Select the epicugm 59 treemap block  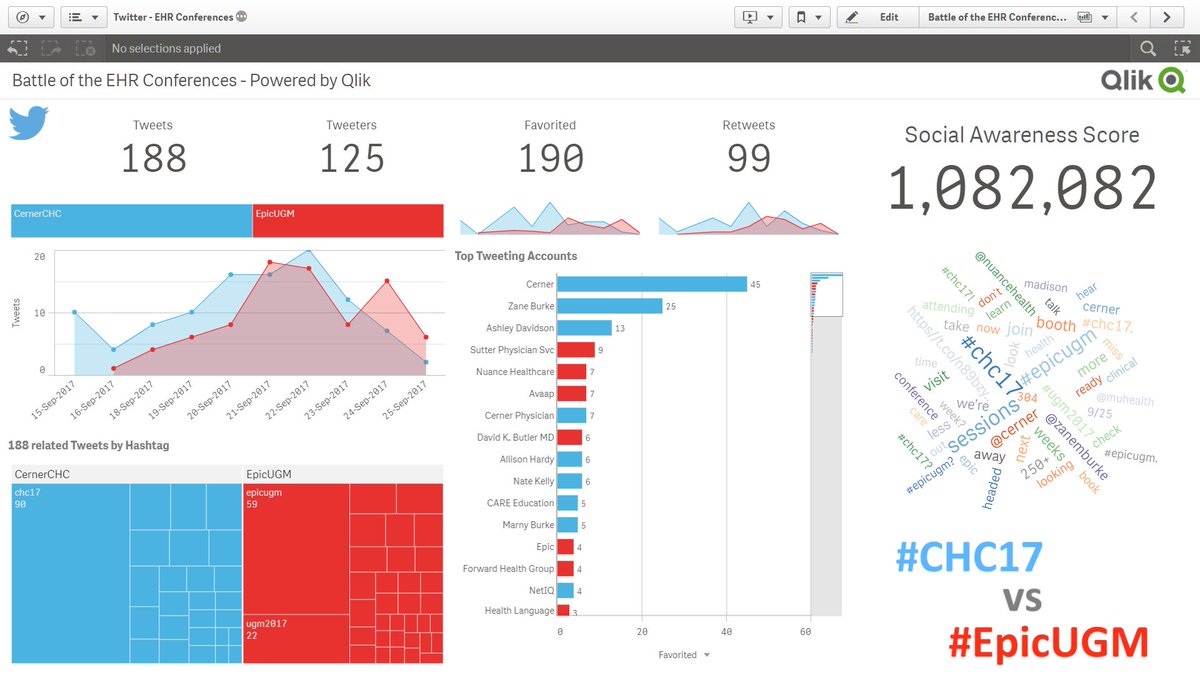296,550
